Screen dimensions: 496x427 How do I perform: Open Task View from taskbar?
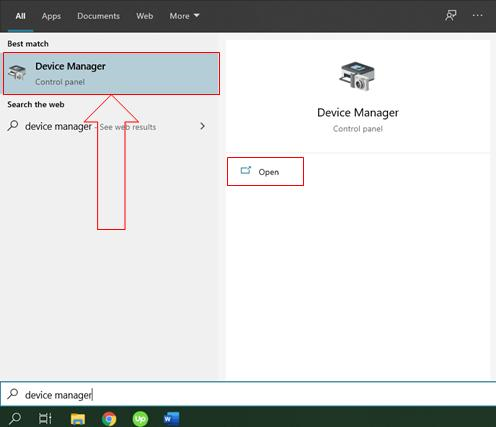click(x=45, y=418)
